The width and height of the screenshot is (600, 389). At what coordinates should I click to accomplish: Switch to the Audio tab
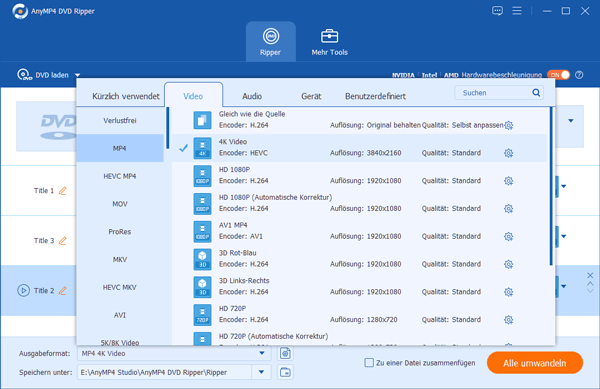coord(252,96)
